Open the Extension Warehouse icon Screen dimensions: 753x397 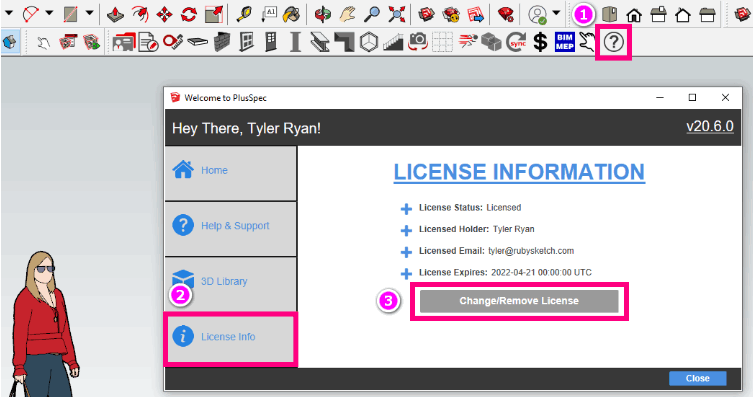(x=451, y=14)
